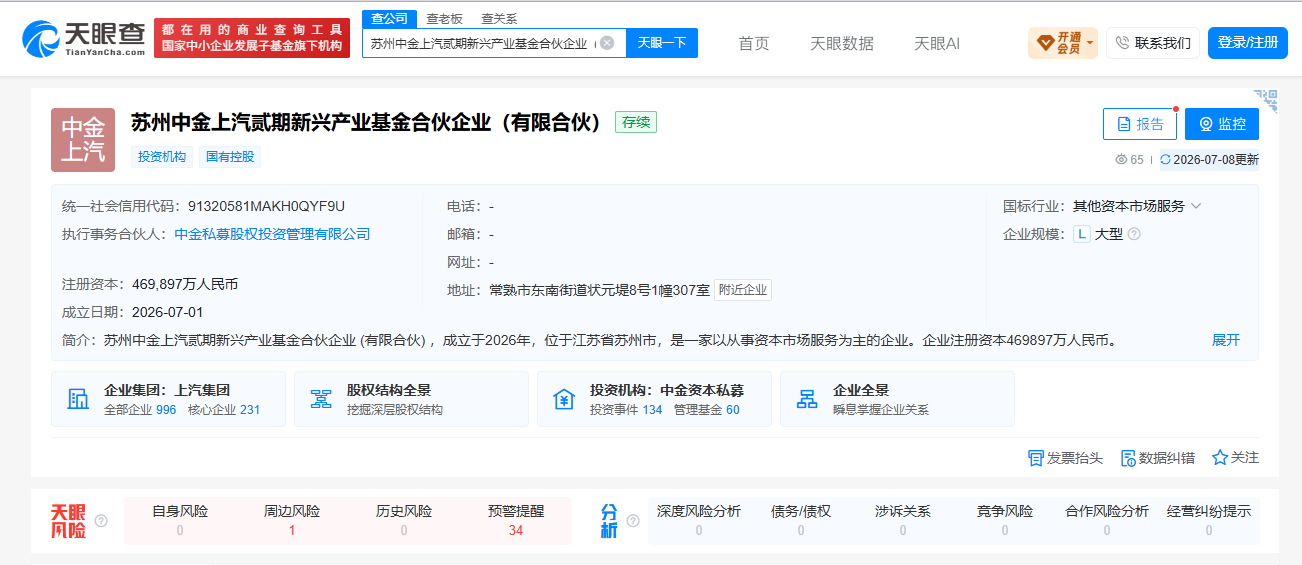Click the registered capital 469,897万人民币
1302x565 pixels.
[185, 284]
